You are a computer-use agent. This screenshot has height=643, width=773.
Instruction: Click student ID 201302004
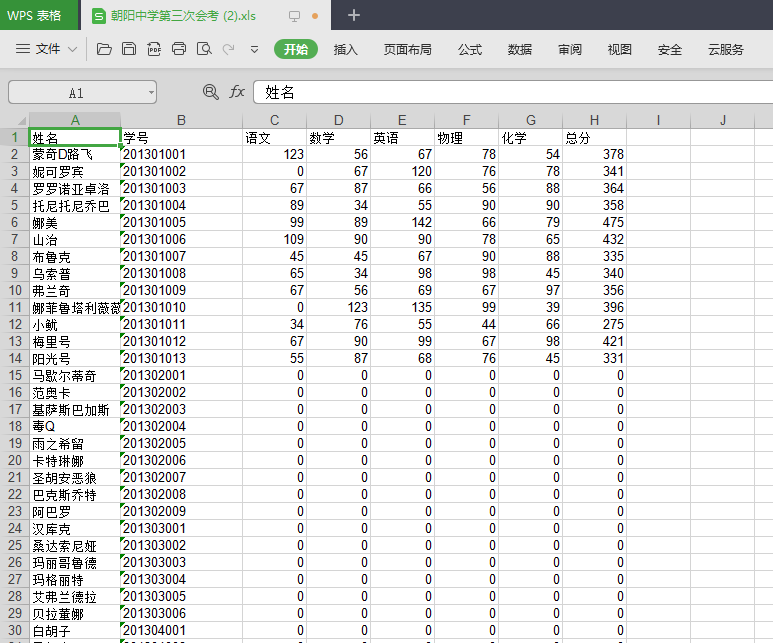181,427
